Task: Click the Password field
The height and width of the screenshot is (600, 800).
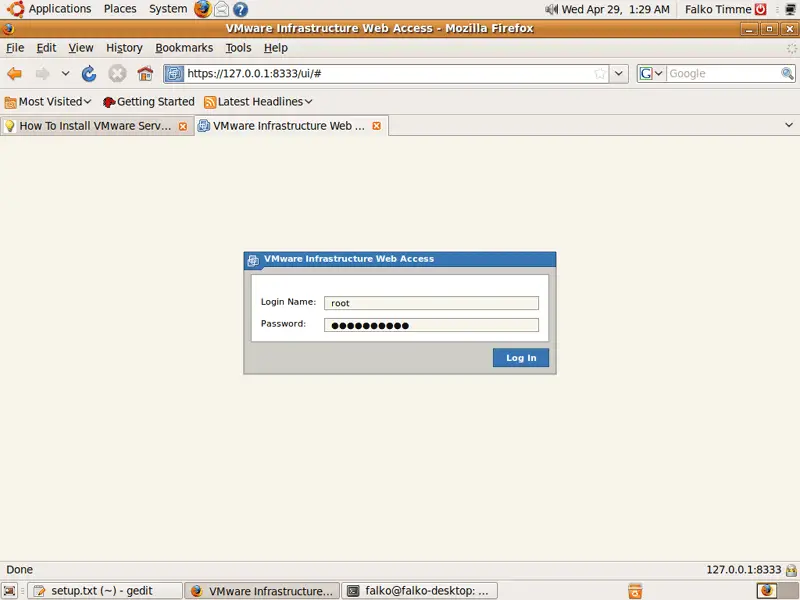Action: coord(431,325)
